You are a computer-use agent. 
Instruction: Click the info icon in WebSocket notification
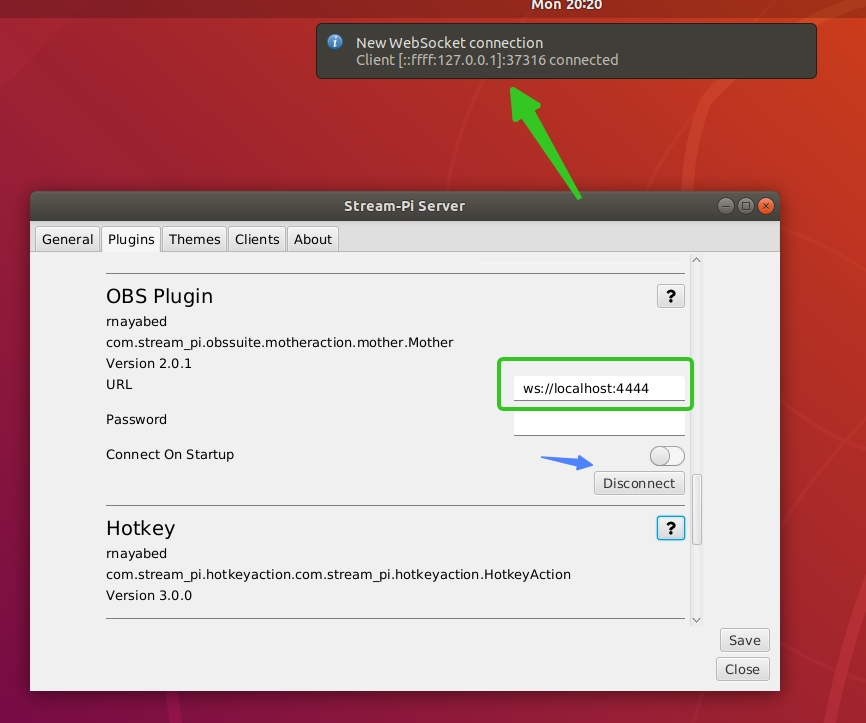[x=335, y=42]
